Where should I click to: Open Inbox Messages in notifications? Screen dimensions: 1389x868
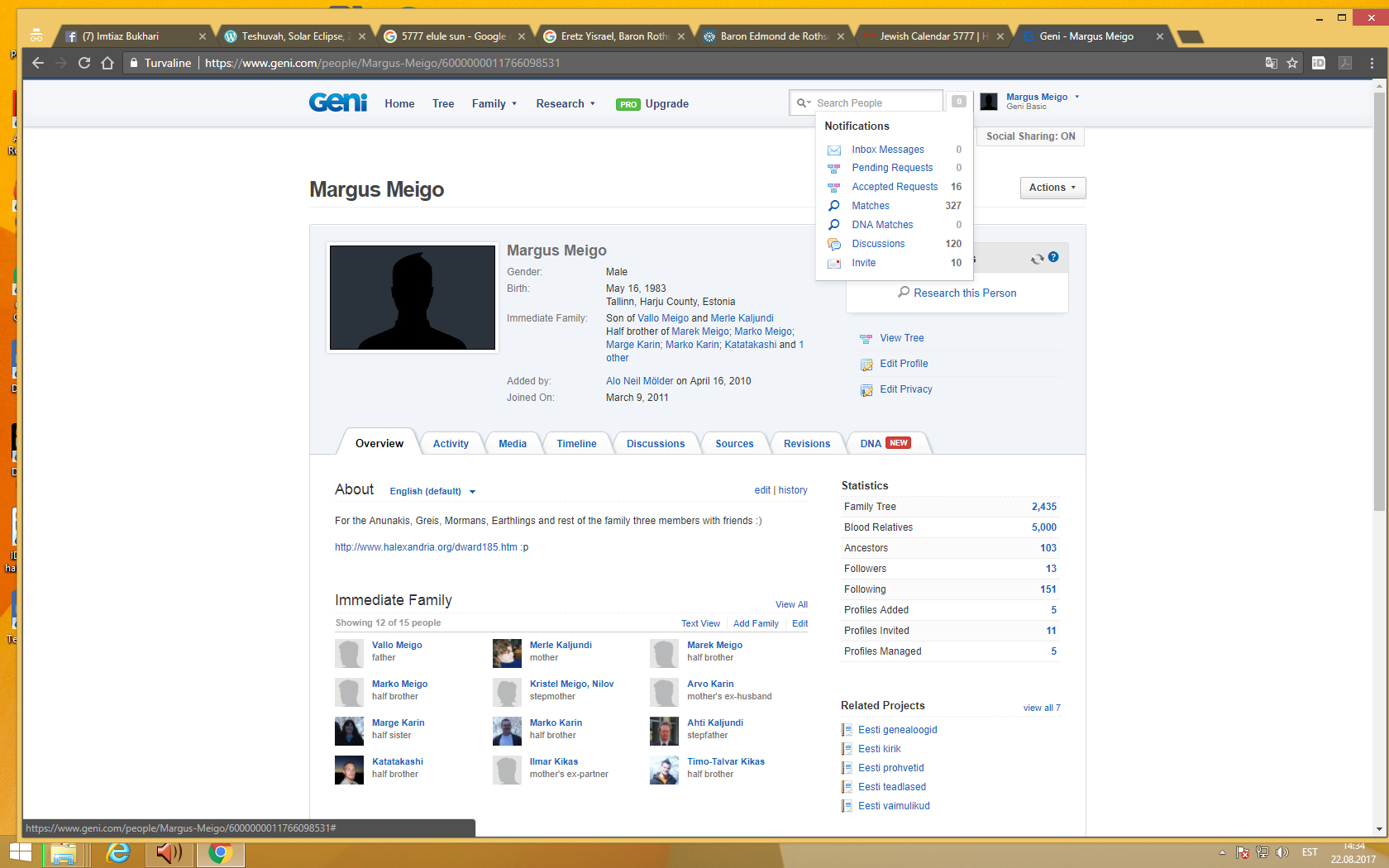pyautogui.click(x=887, y=150)
